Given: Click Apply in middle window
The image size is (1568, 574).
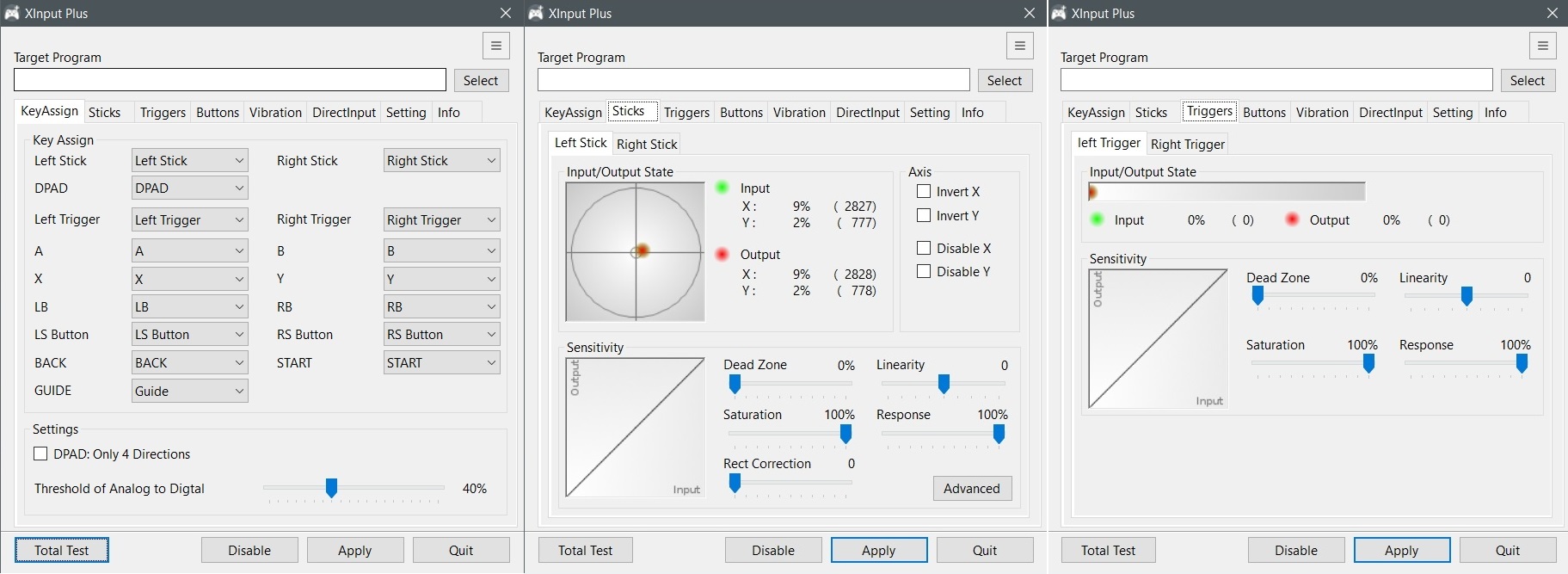Looking at the screenshot, I should pyautogui.click(x=879, y=550).
